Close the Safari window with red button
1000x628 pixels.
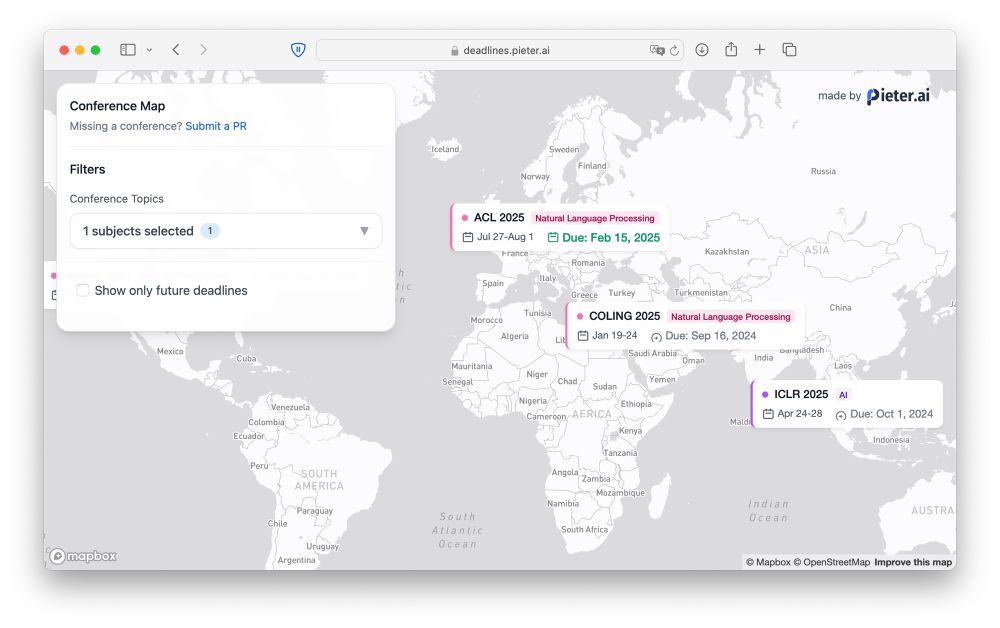click(x=64, y=50)
